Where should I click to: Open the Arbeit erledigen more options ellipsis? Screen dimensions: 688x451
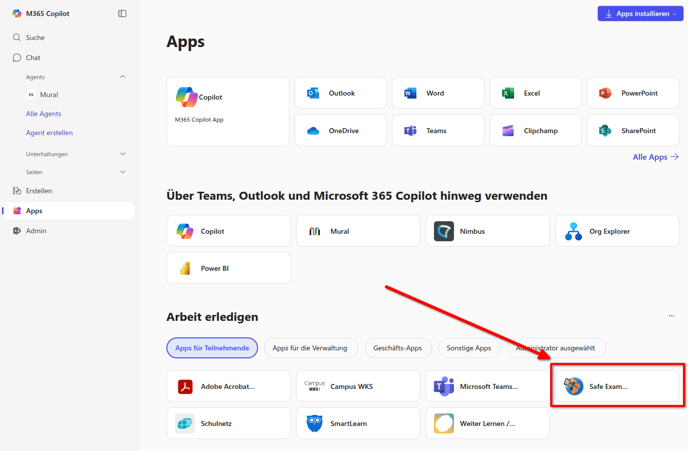[x=671, y=315]
